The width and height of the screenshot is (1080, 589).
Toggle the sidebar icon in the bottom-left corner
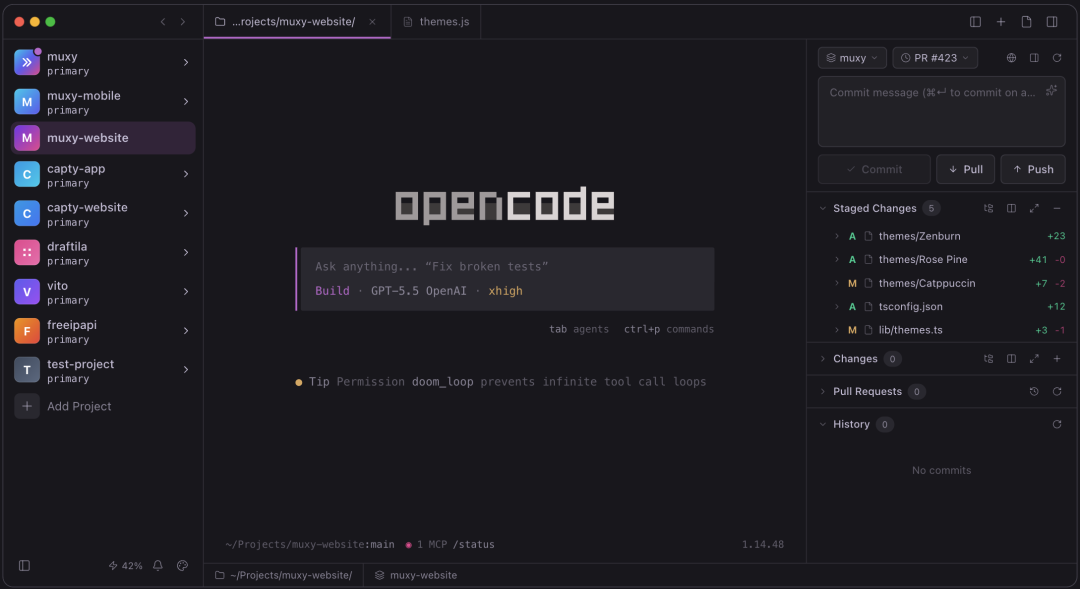[24, 566]
